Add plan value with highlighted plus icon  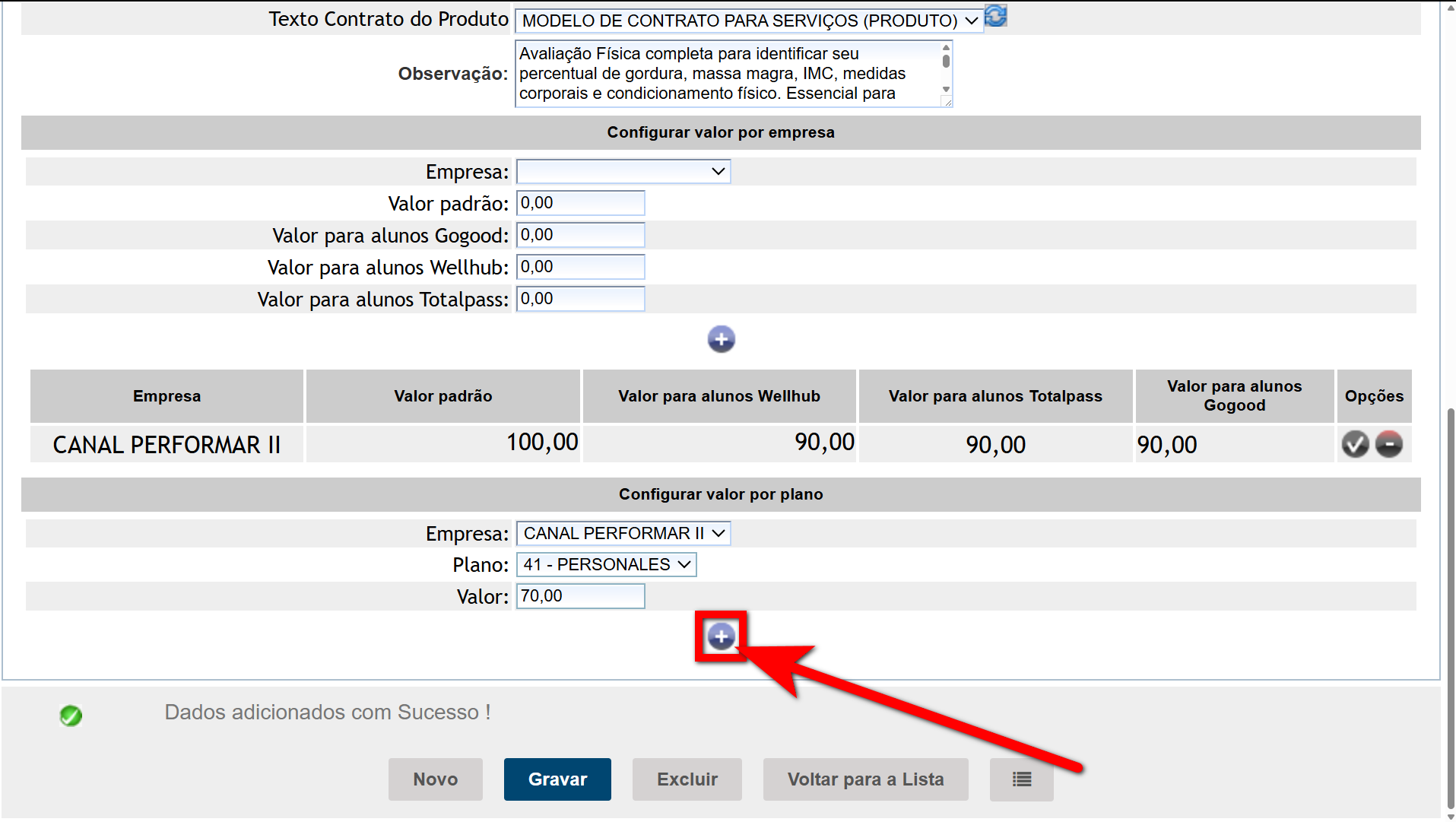[721, 636]
